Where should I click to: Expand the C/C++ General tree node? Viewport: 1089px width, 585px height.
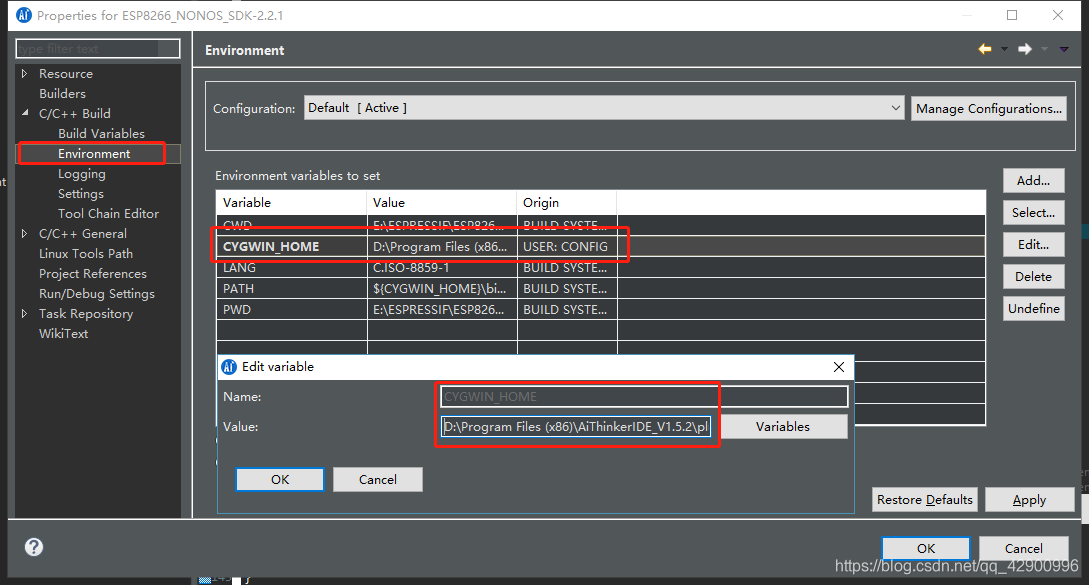coord(25,233)
